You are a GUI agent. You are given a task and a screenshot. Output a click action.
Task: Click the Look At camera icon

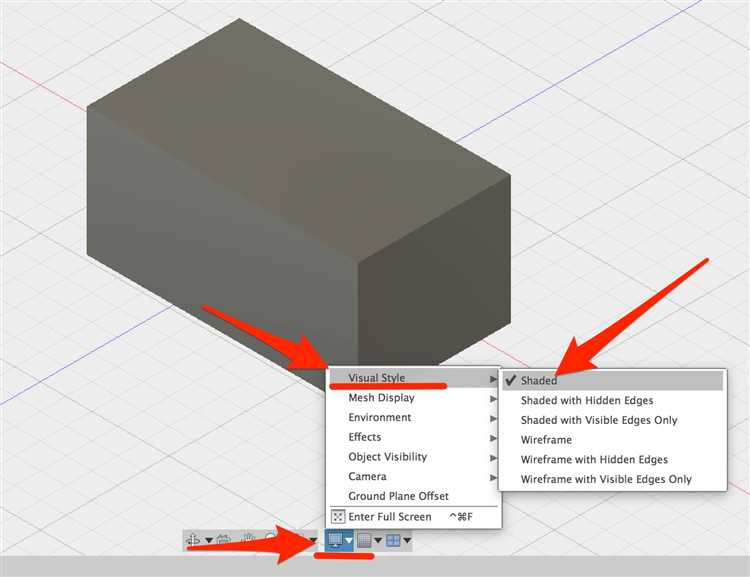tap(222, 541)
